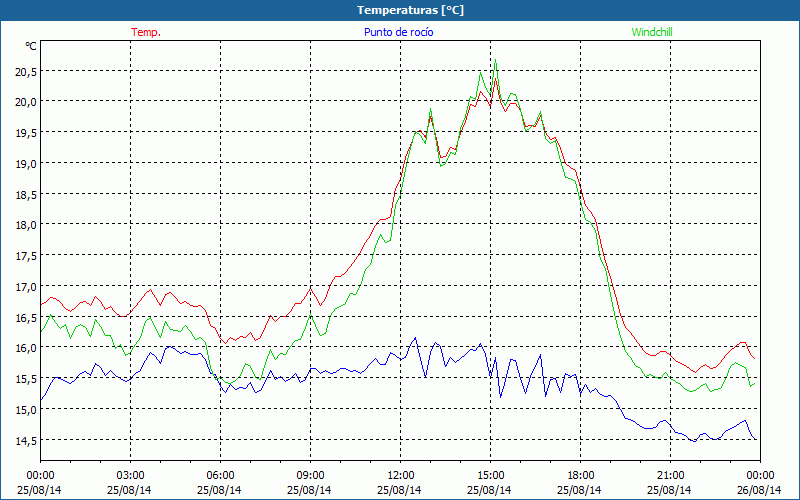The width and height of the screenshot is (800, 500).
Task: Click the 17,5 y-axis value
Action: [x=26, y=256]
